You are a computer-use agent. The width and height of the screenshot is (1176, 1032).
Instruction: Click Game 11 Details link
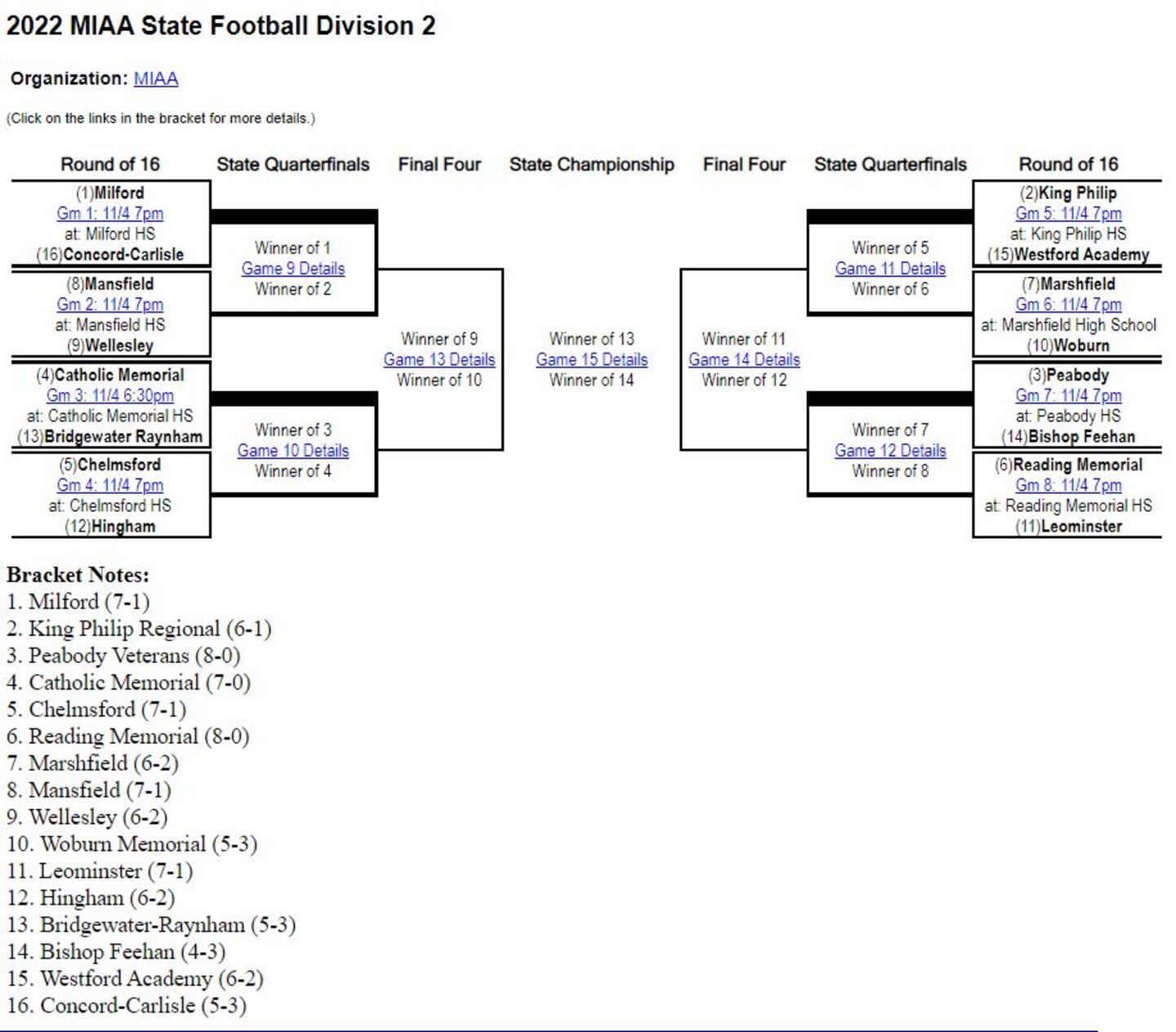point(890,269)
